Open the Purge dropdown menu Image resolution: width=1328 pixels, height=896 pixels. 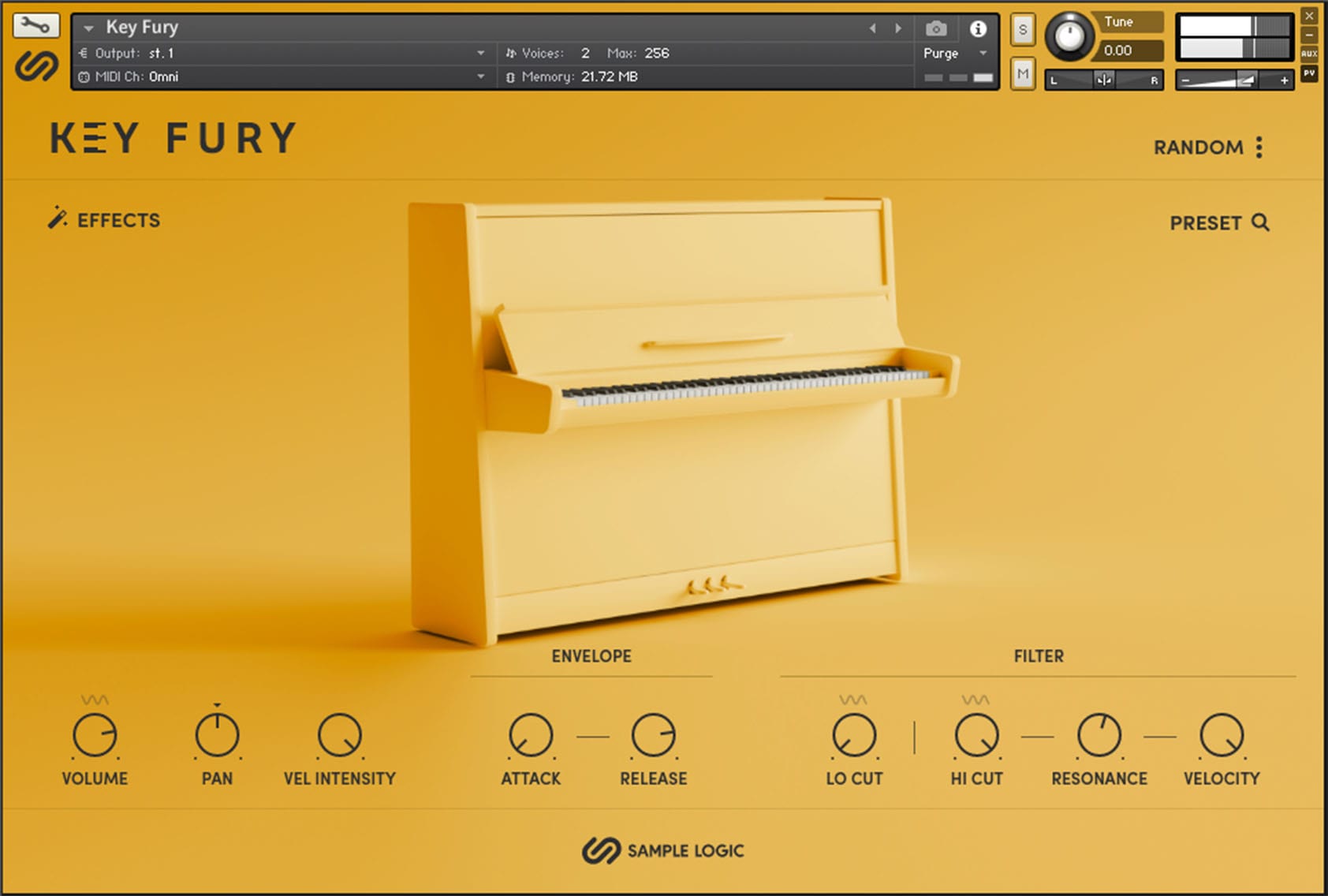click(x=983, y=54)
